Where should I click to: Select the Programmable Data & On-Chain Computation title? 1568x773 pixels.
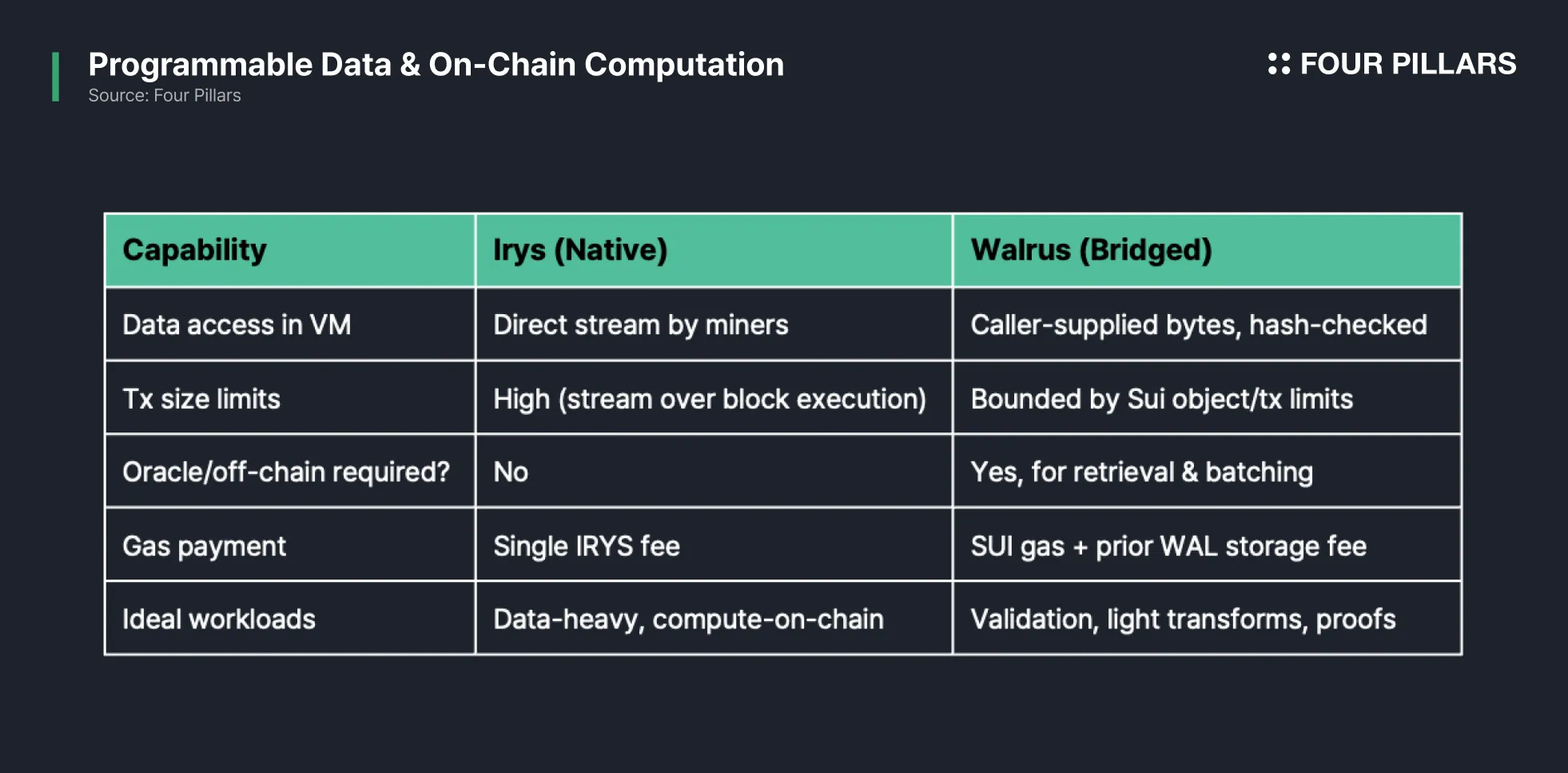[436, 65]
